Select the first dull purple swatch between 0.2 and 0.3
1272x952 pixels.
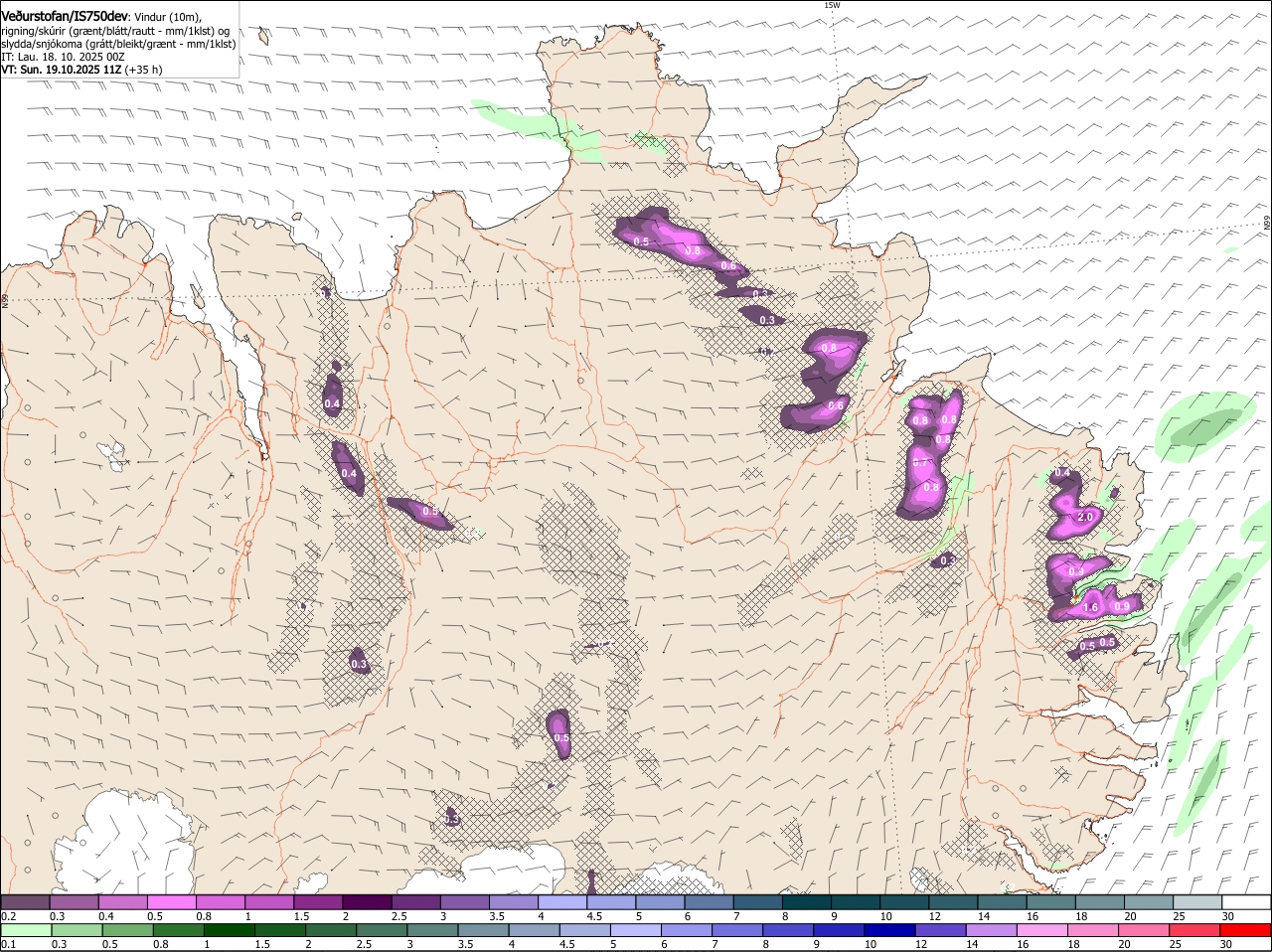[26, 902]
